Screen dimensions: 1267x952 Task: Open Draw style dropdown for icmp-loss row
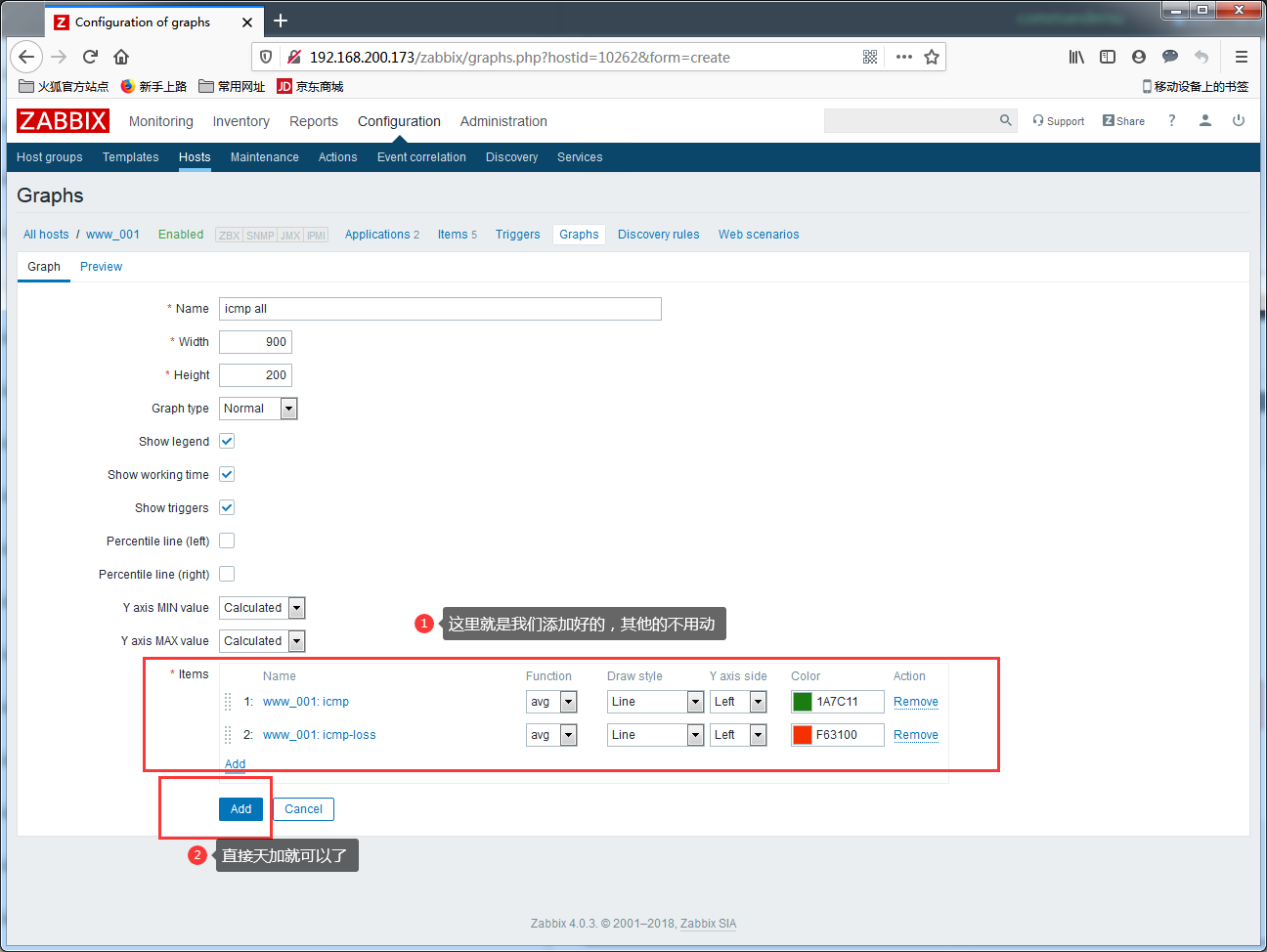(x=655, y=735)
